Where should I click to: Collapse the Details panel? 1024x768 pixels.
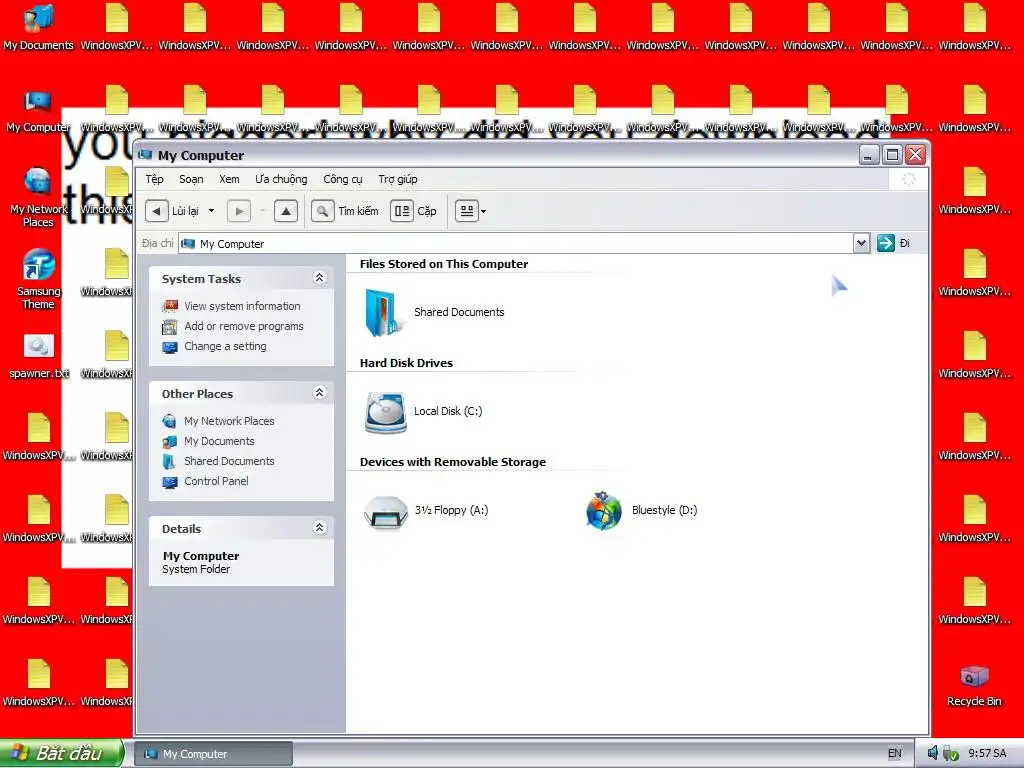[319, 528]
